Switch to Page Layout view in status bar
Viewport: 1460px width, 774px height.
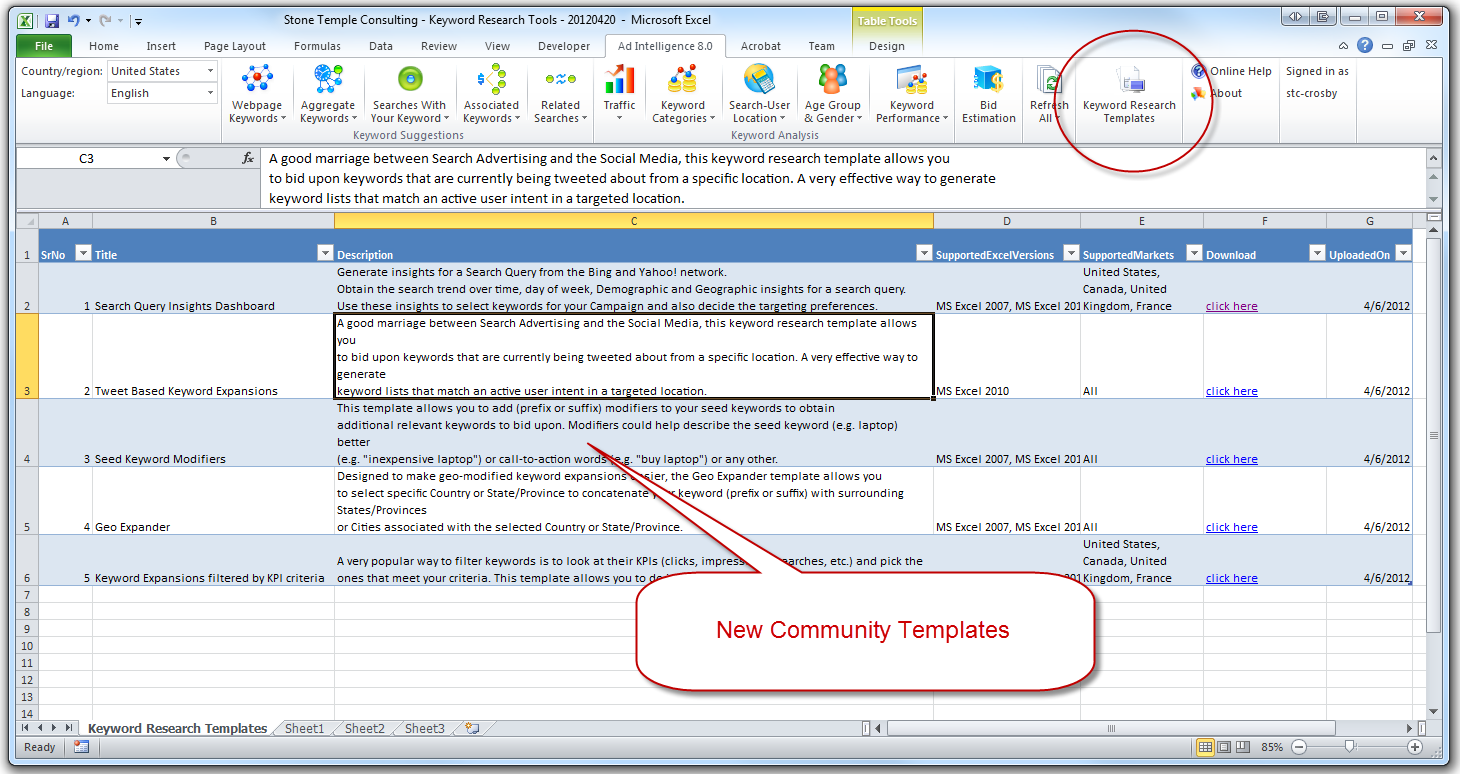[x=1225, y=746]
